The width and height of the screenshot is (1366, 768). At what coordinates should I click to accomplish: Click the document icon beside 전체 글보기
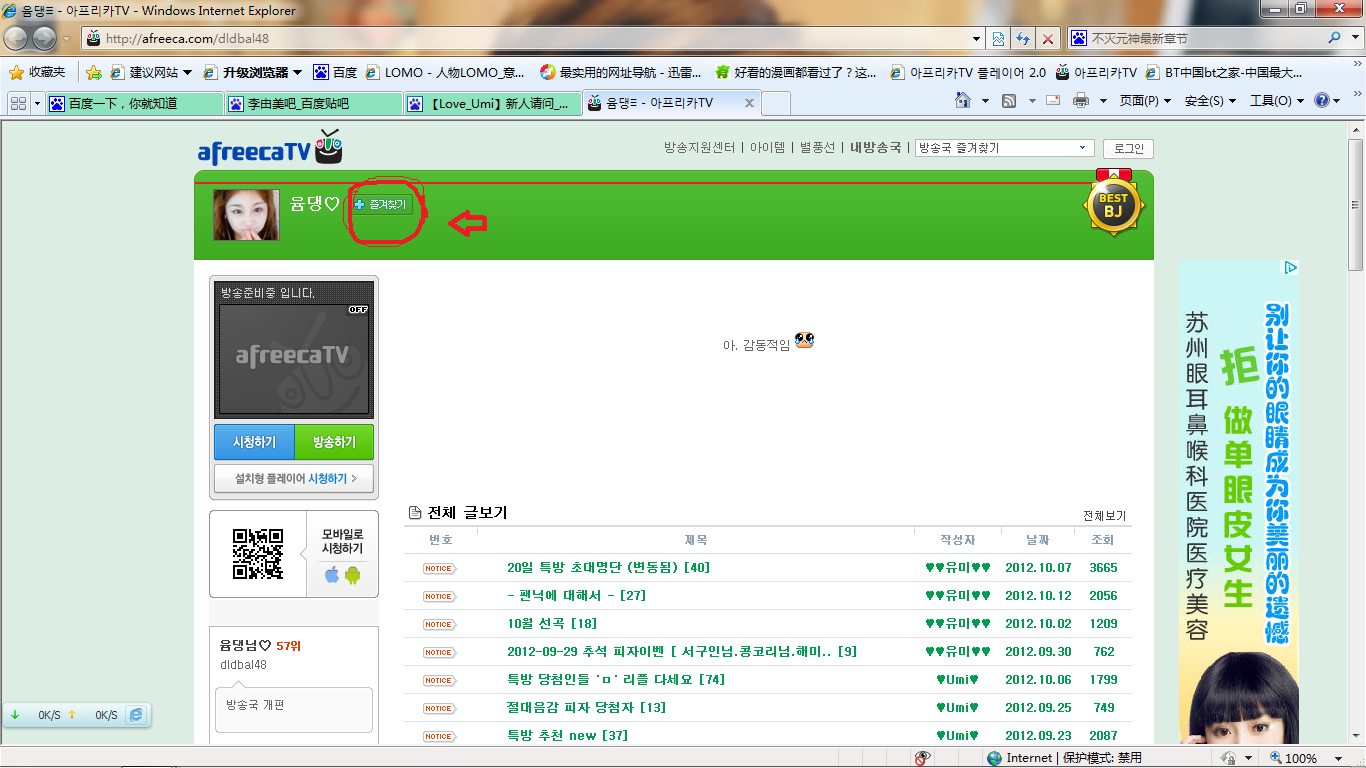(415, 513)
